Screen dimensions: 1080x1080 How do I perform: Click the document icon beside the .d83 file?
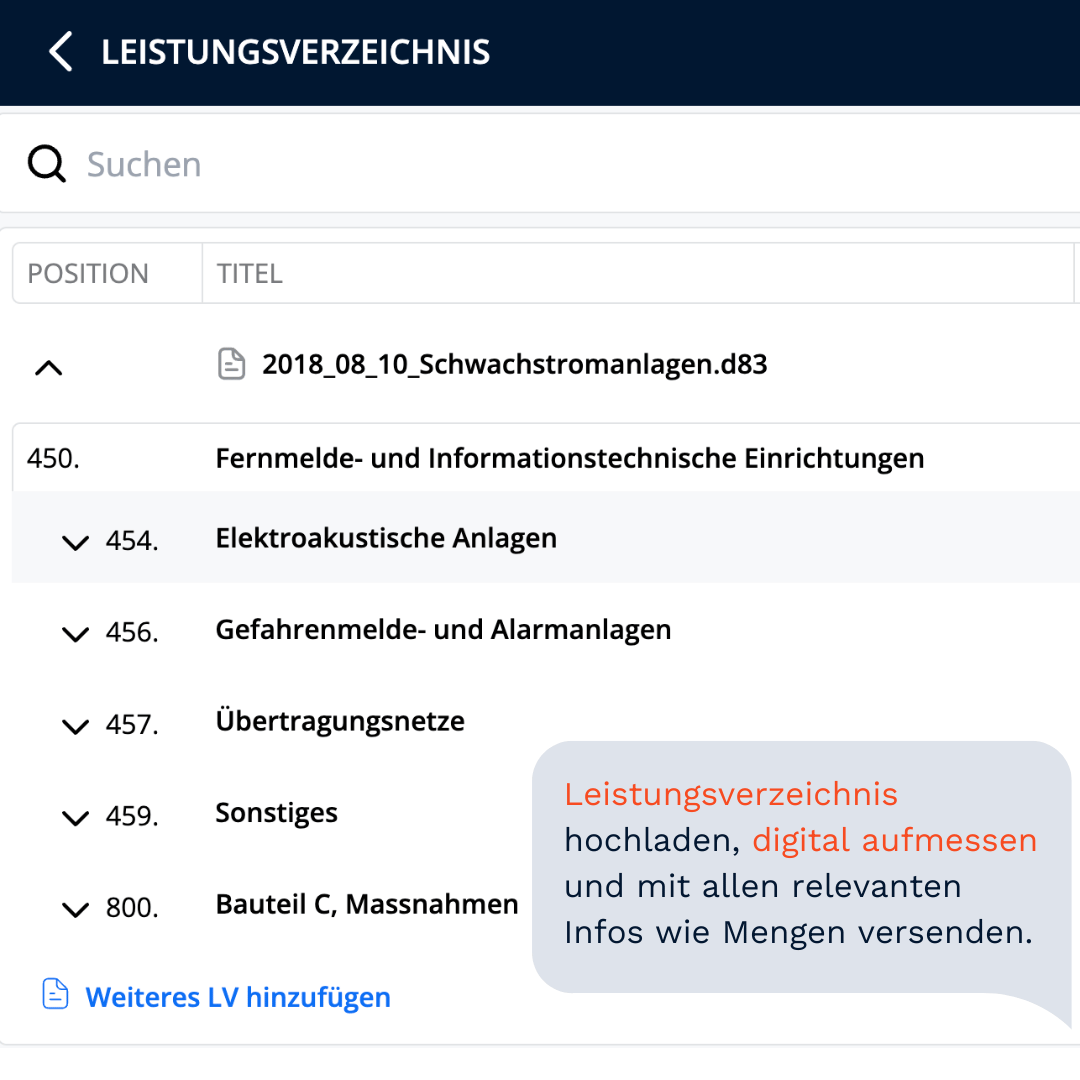[x=231, y=364]
